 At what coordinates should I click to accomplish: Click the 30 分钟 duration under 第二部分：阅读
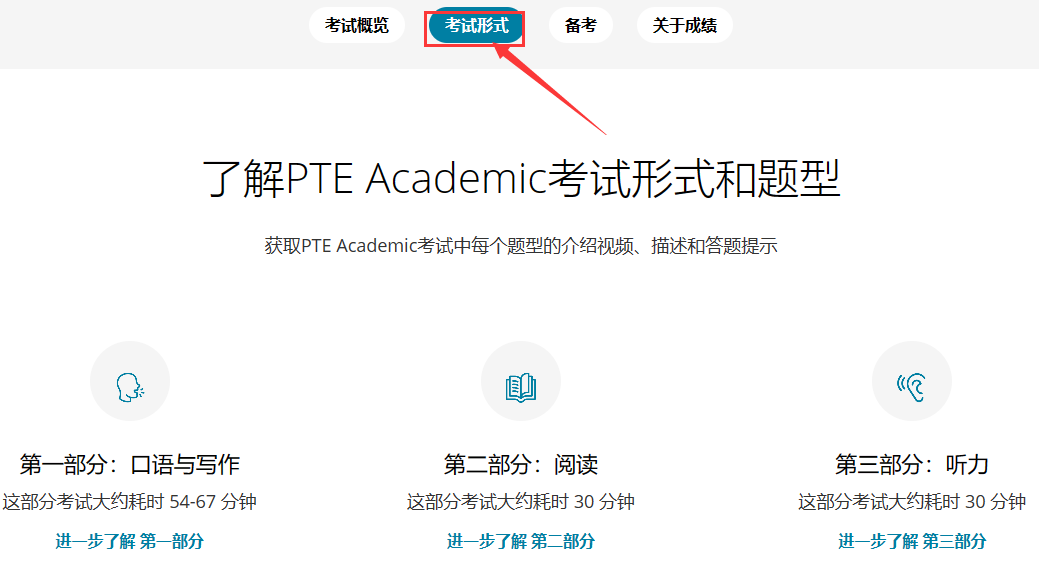pyautogui.click(x=604, y=502)
